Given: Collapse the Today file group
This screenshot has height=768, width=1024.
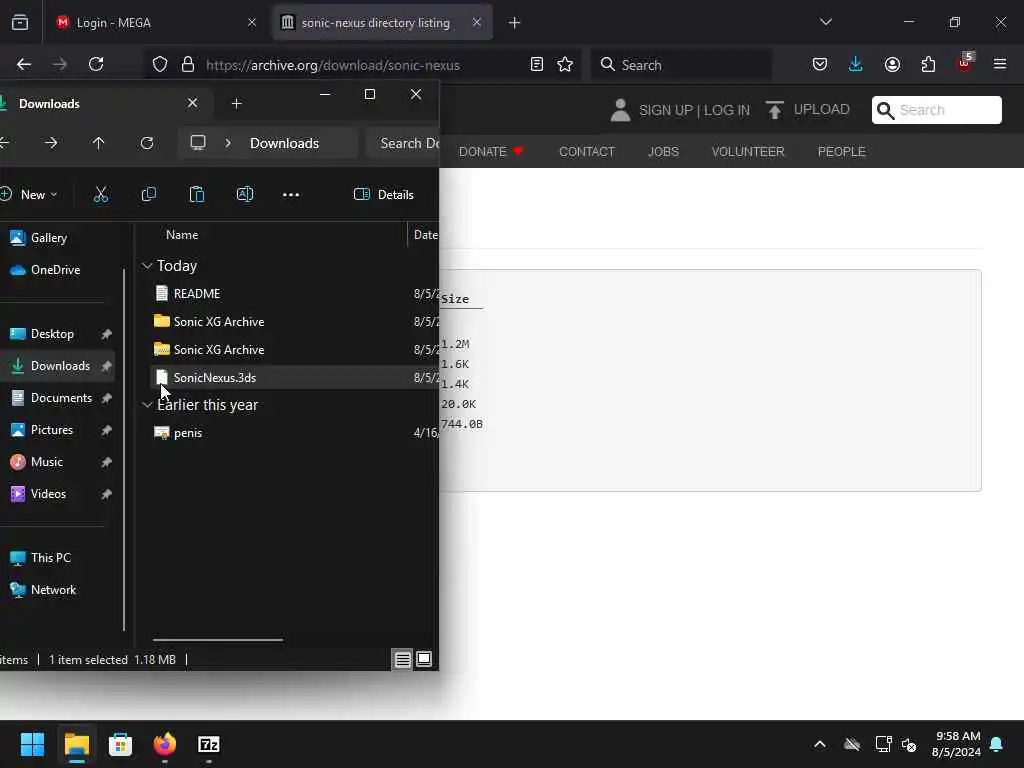Looking at the screenshot, I should [x=147, y=266].
